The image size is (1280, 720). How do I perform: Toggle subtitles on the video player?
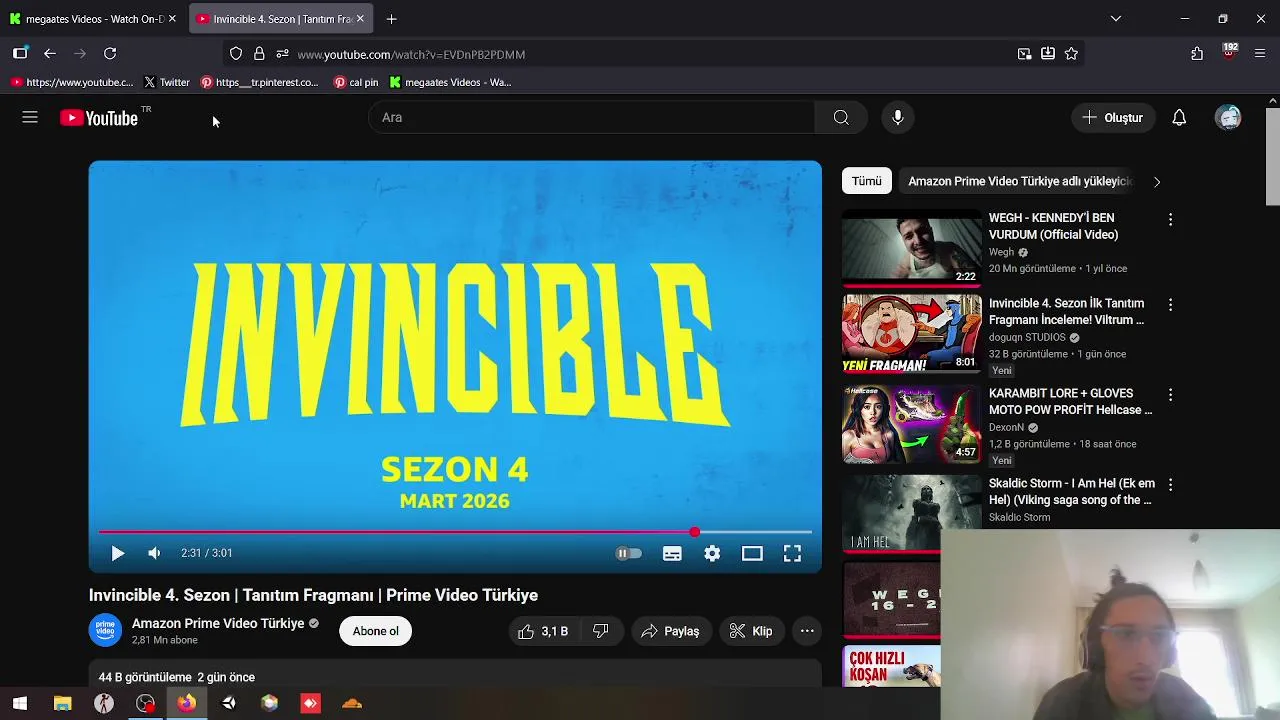pos(672,553)
